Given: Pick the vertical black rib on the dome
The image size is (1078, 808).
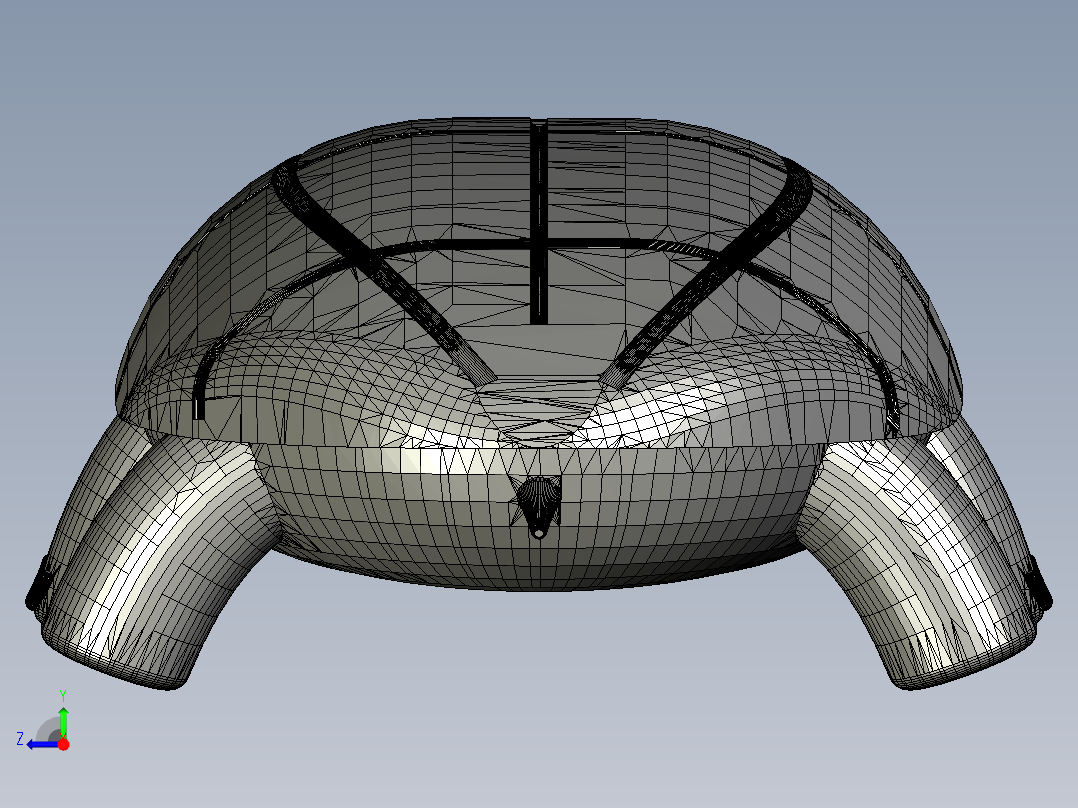Looking at the screenshot, I should 539,221.
